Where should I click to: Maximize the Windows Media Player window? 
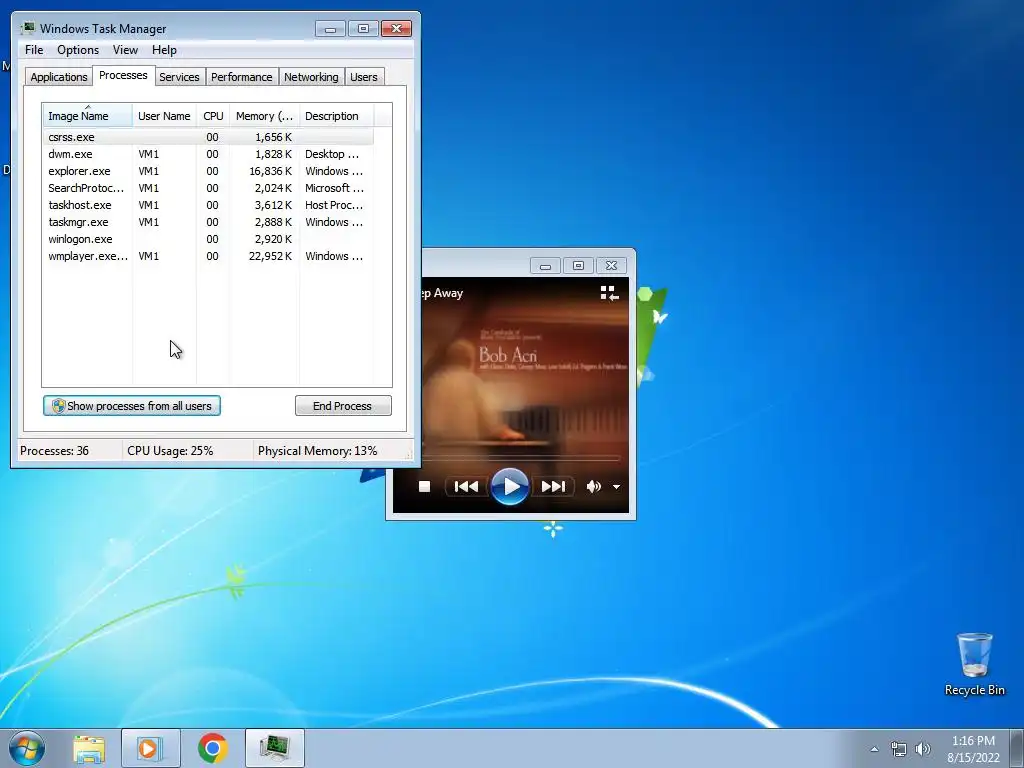pos(578,266)
